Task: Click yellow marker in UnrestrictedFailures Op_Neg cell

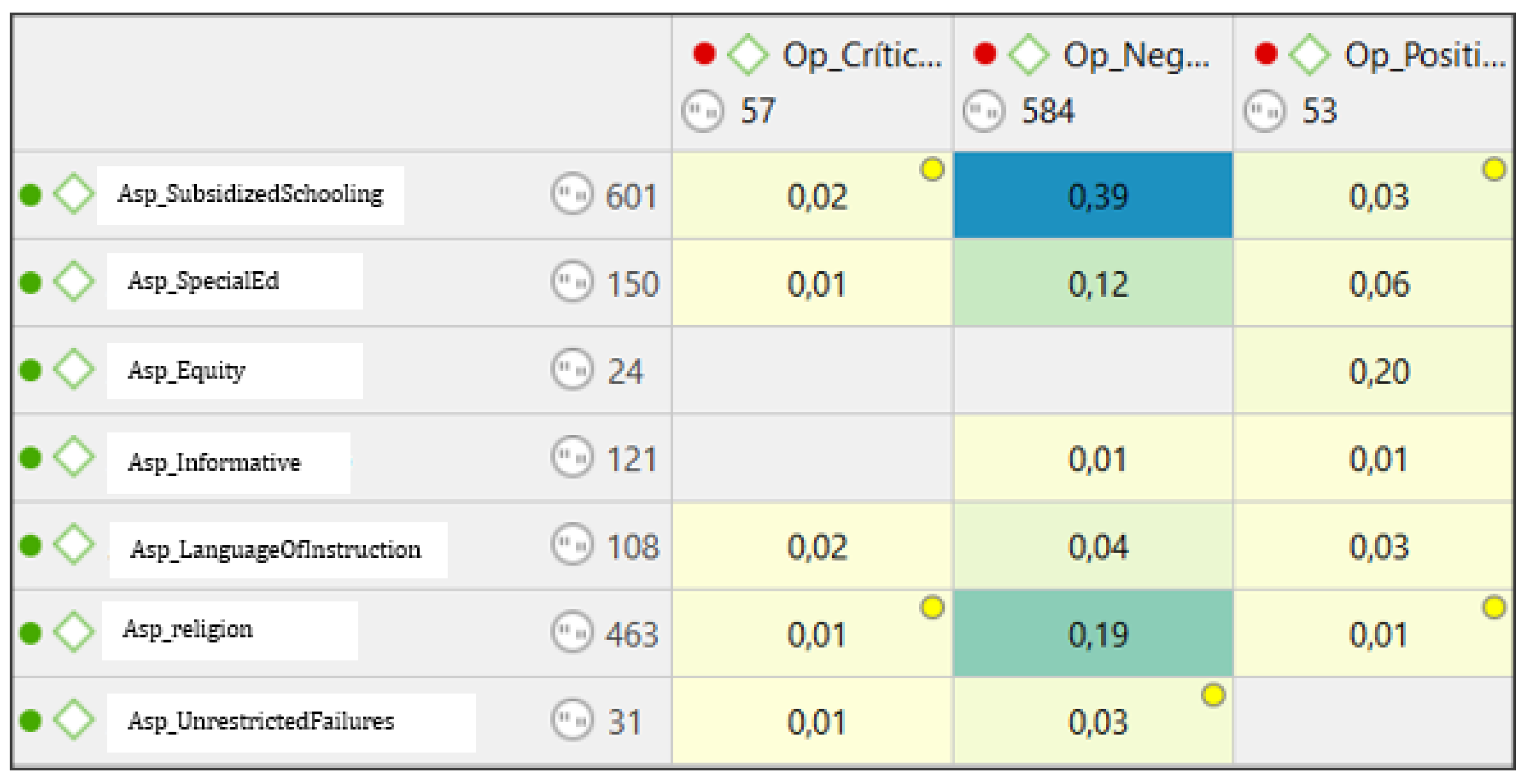Action: 1213,695
